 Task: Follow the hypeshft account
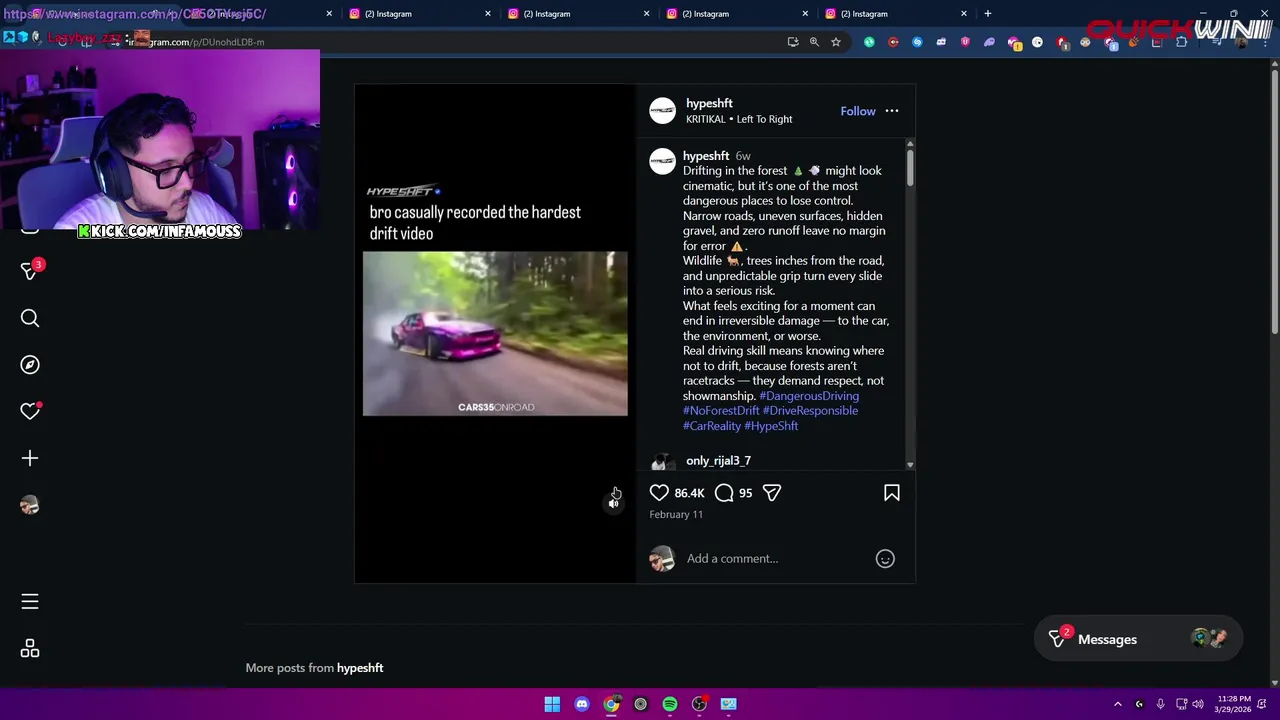[x=858, y=111]
